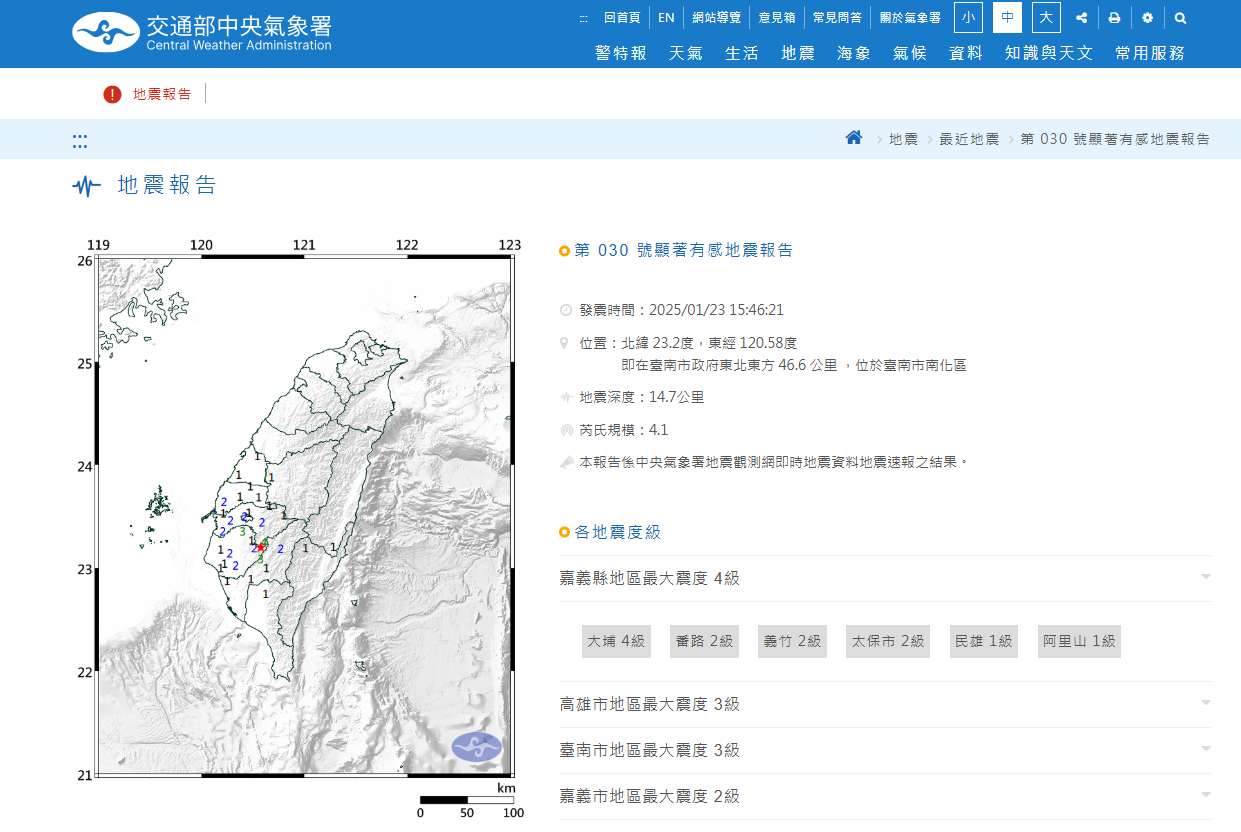Click 最近地震 breadcrumb link

coord(968,139)
